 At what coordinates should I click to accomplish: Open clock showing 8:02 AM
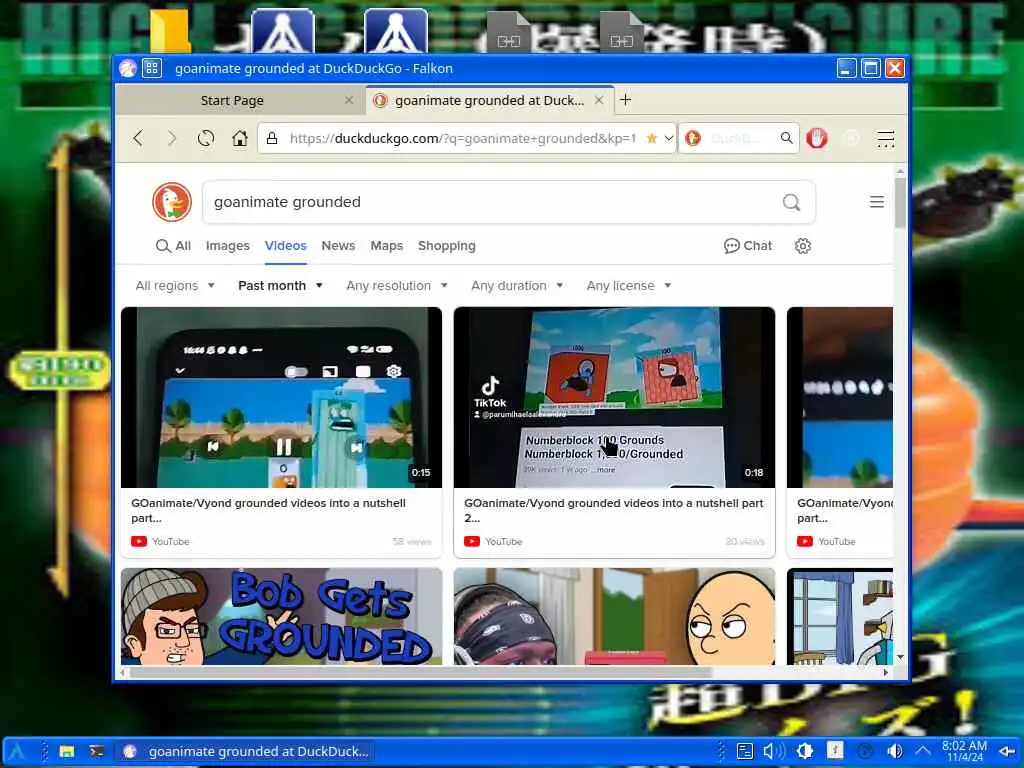[965, 751]
